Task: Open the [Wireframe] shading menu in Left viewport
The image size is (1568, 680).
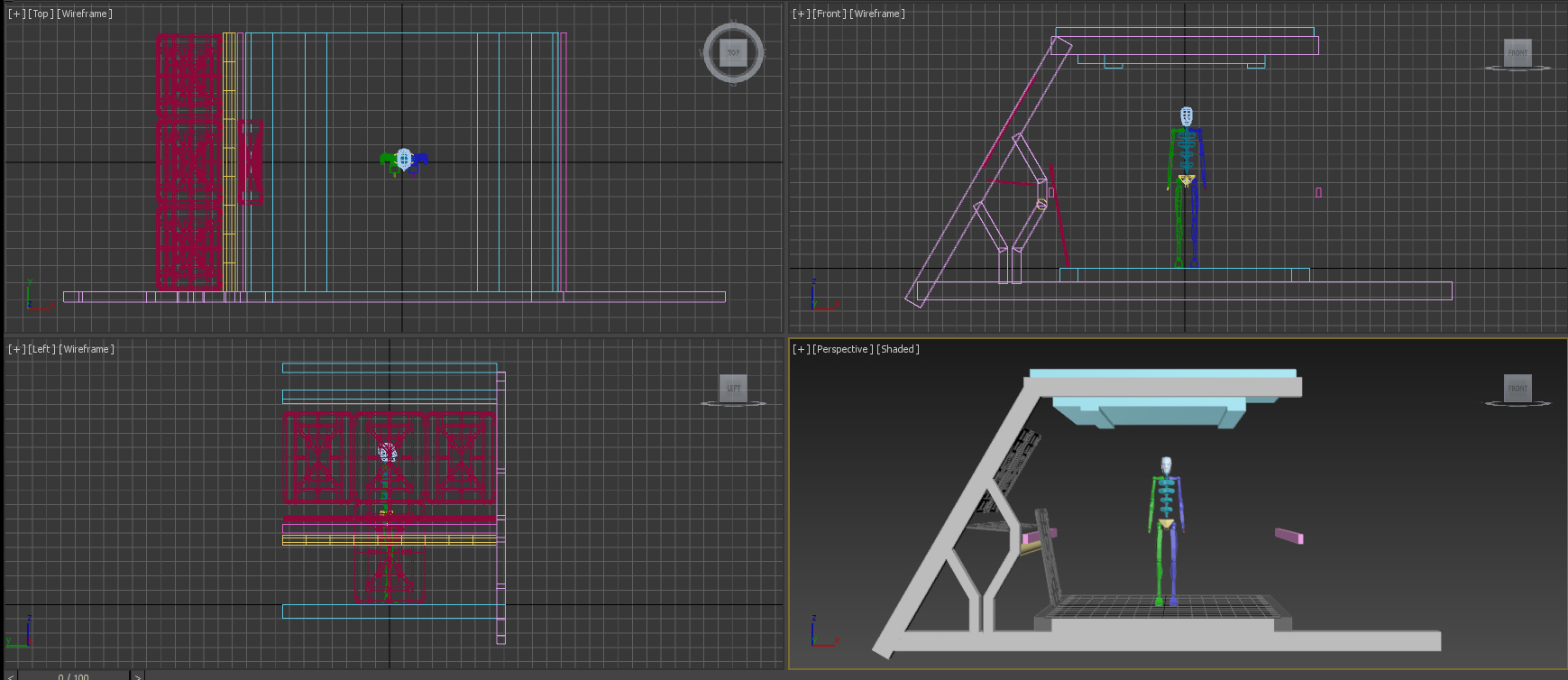Action: pos(87,349)
